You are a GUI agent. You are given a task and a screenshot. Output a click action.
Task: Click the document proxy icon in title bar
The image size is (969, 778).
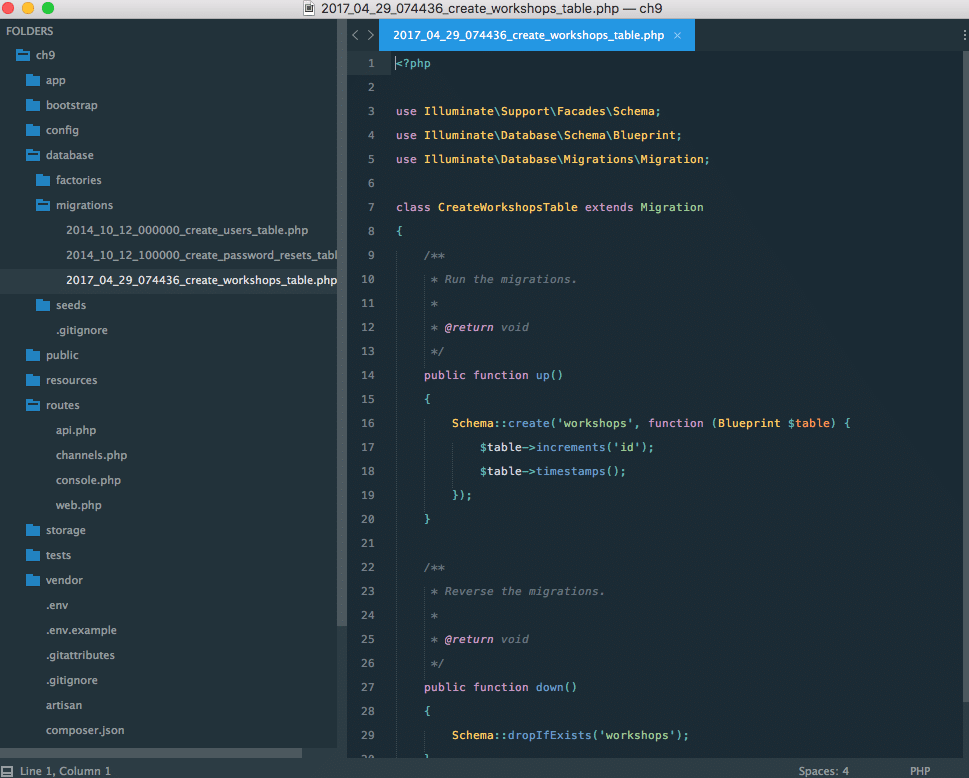(309, 9)
